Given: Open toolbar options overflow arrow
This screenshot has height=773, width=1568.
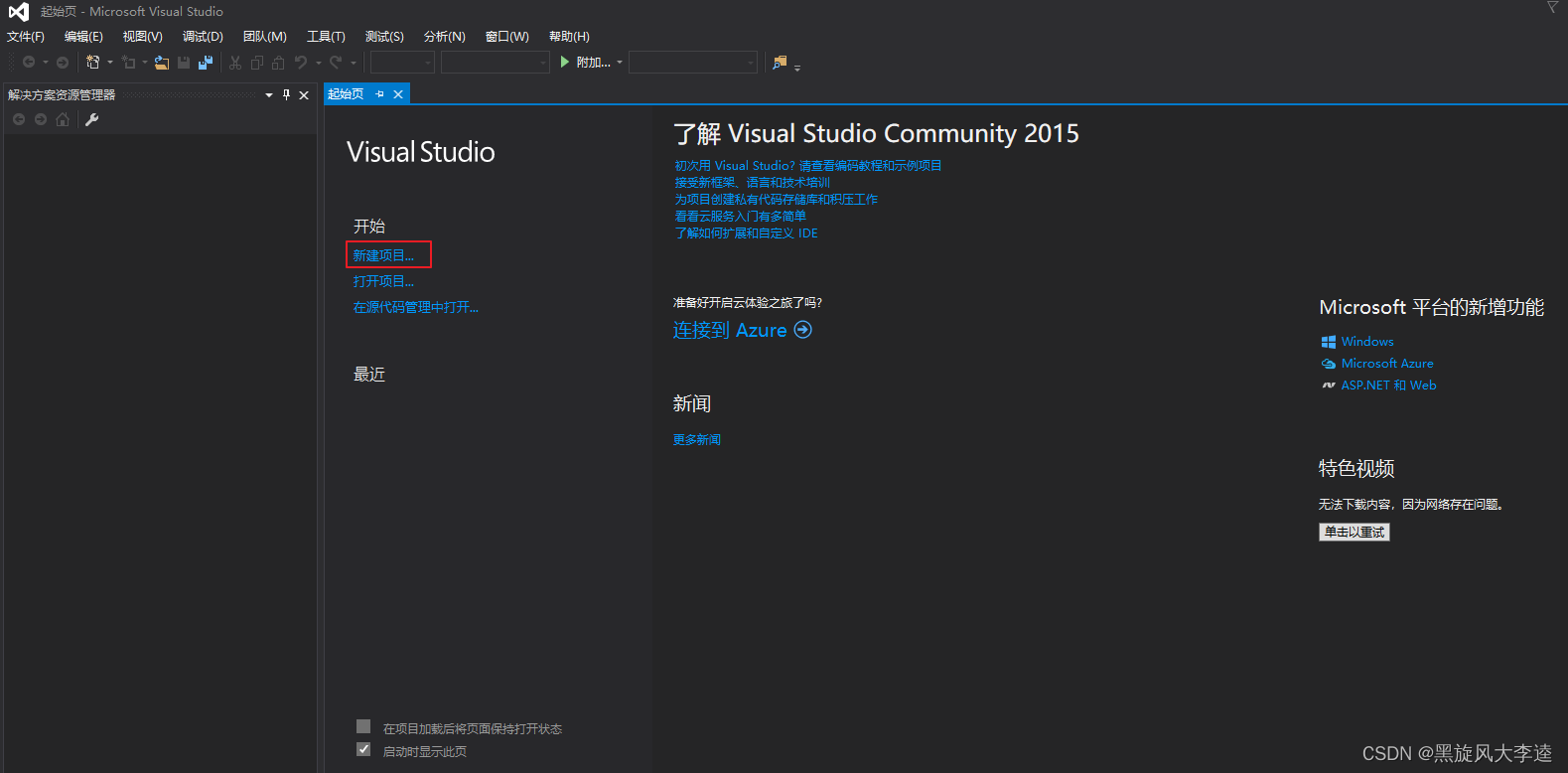Looking at the screenshot, I should point(797,68).
